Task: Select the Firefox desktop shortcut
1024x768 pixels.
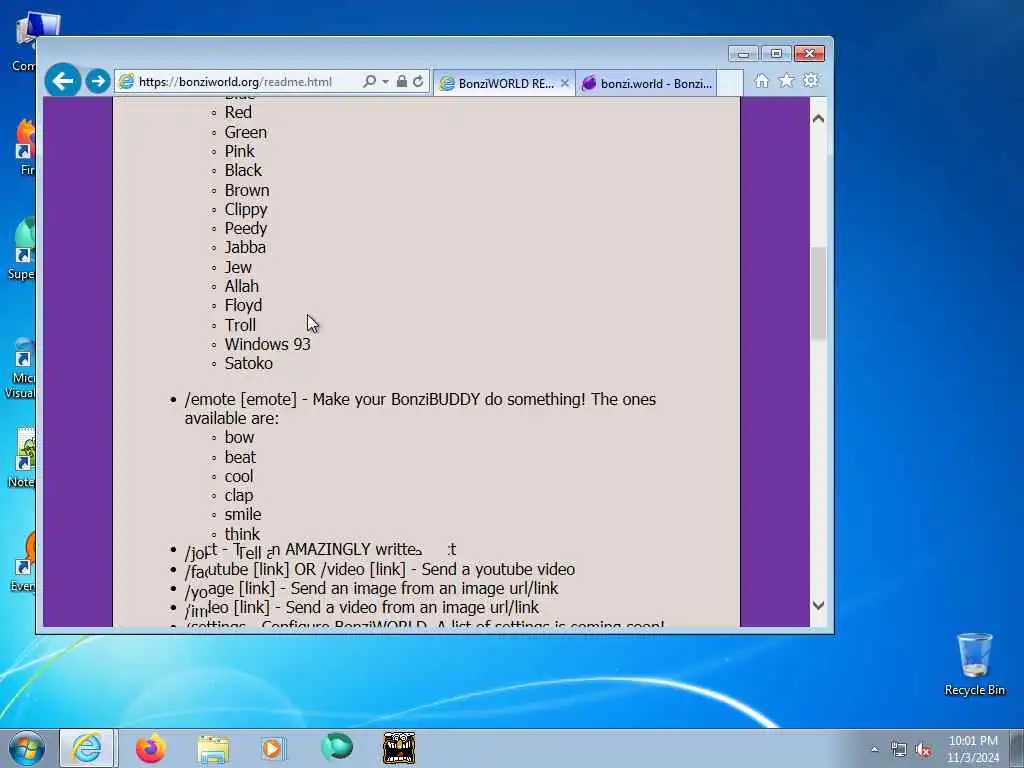Action: coord(25,147)
